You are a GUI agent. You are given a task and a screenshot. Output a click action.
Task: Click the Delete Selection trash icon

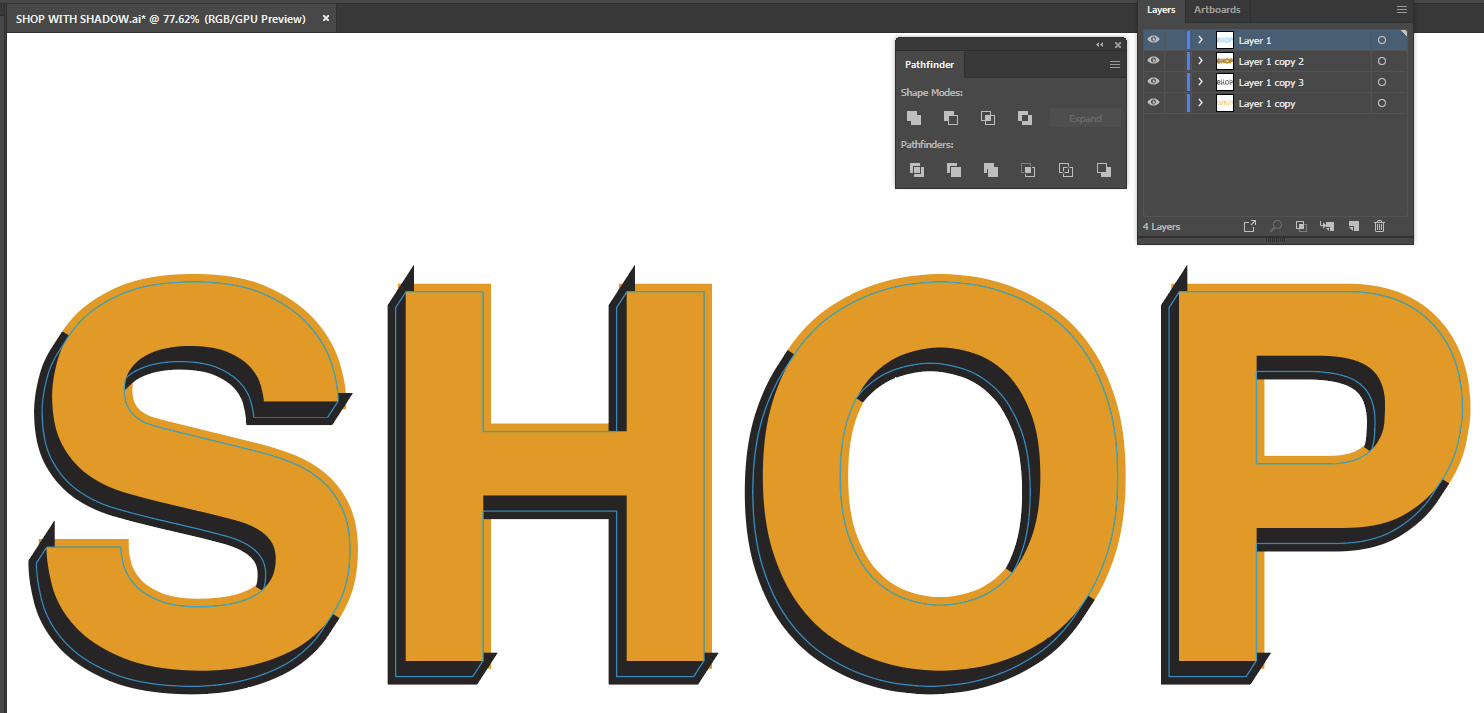(x=1380, y=227)
